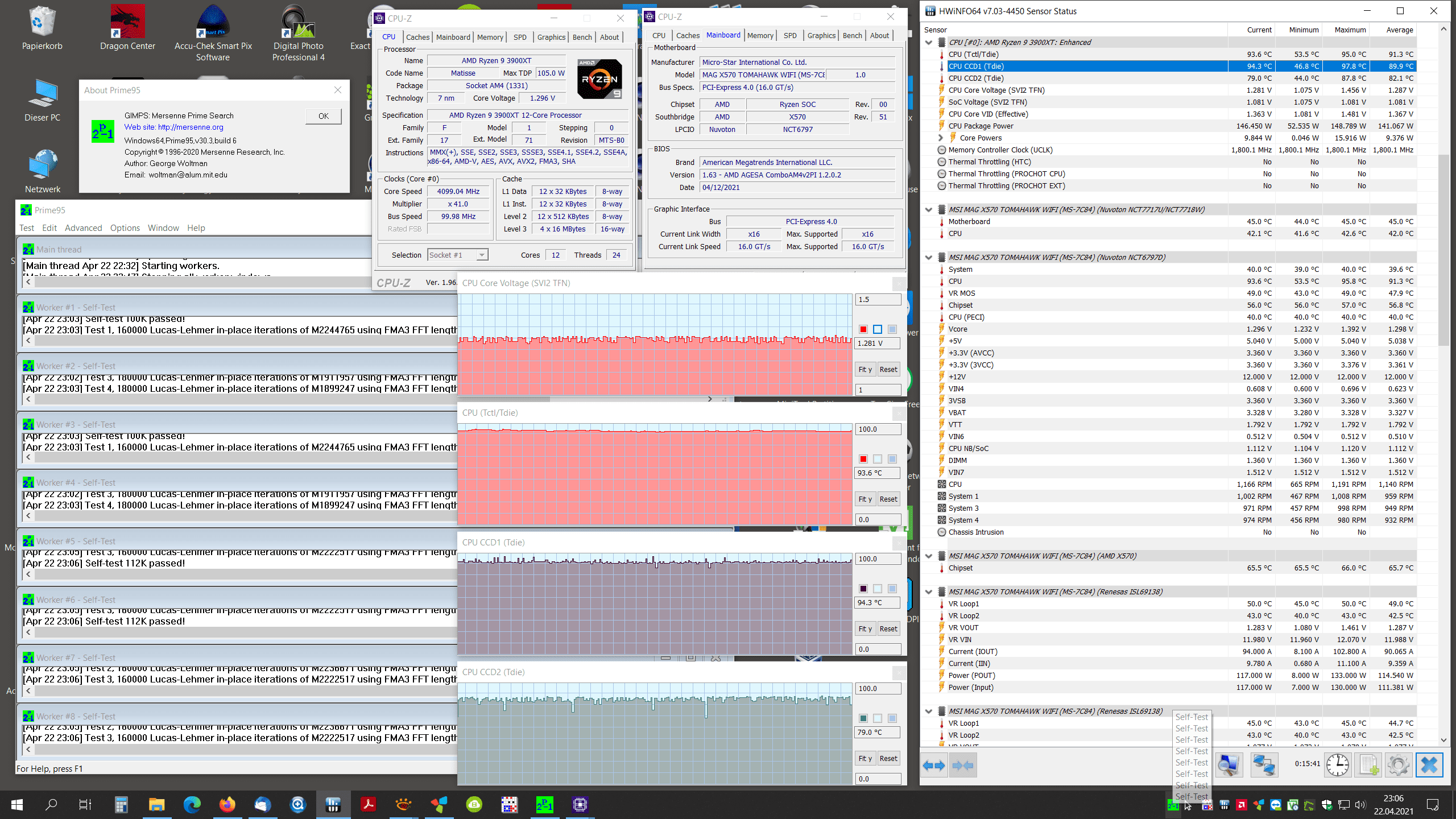Open Prime95 Test menu

(27, 228)
